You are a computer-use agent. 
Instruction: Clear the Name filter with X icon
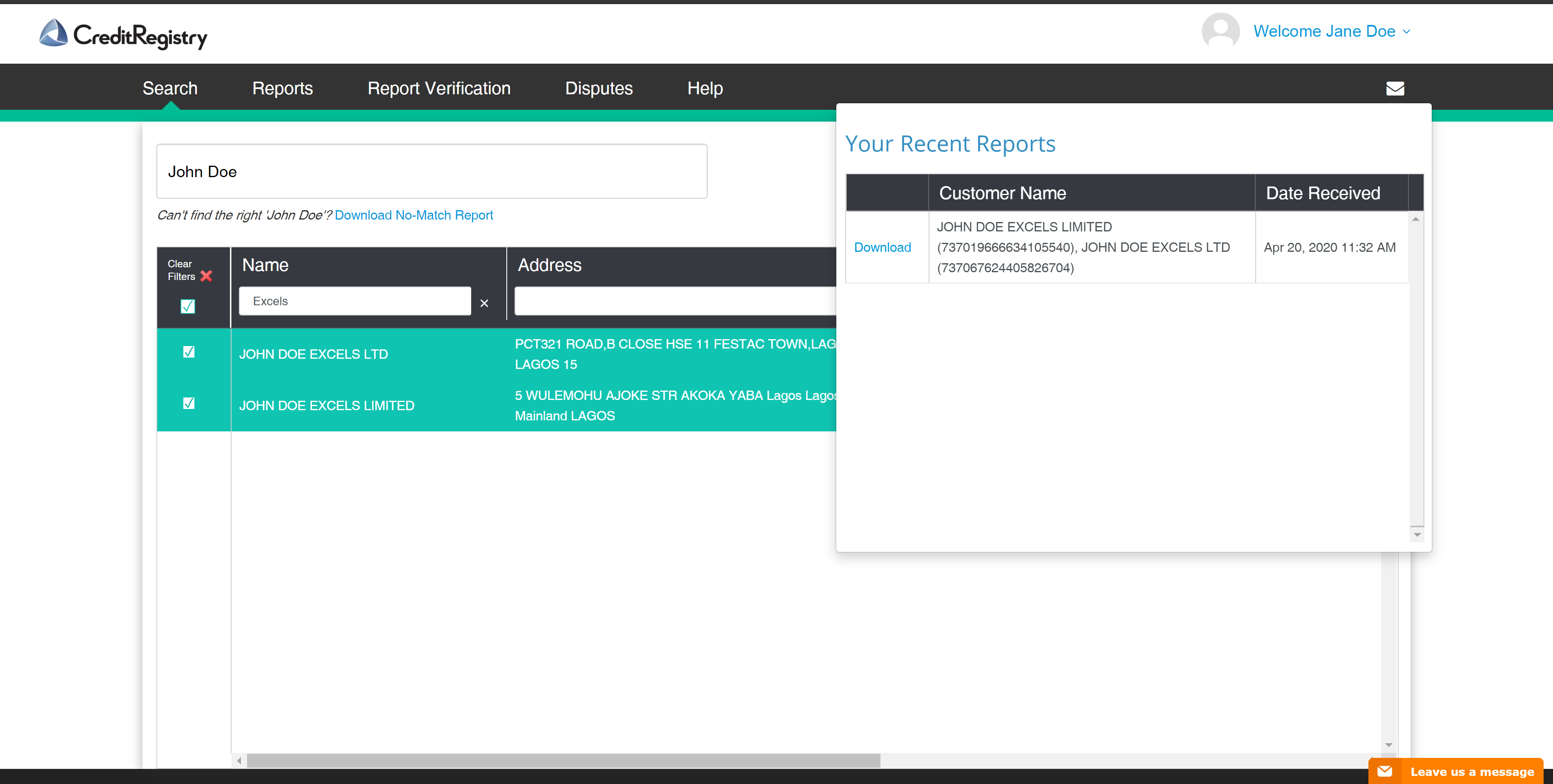pyautogui.click(x=484, y=303)
